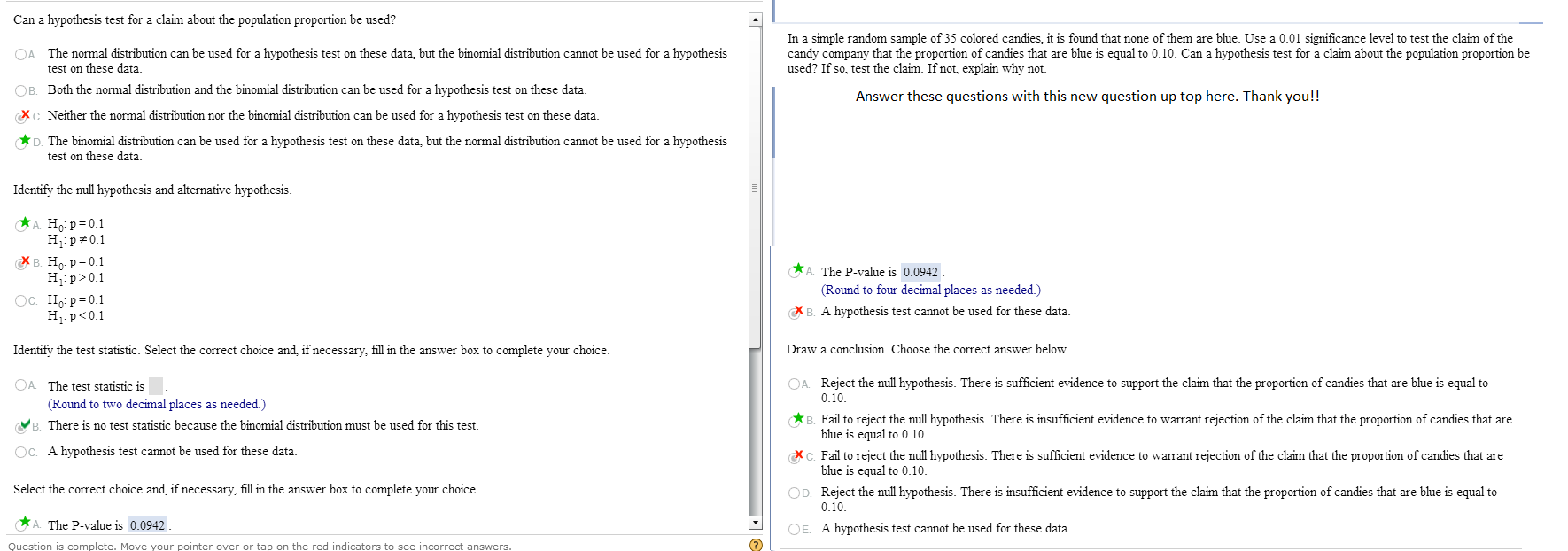Select option A normal distribution only
Screen dimensions: 1568x551
pyautogui.click(x=20, y=54)
